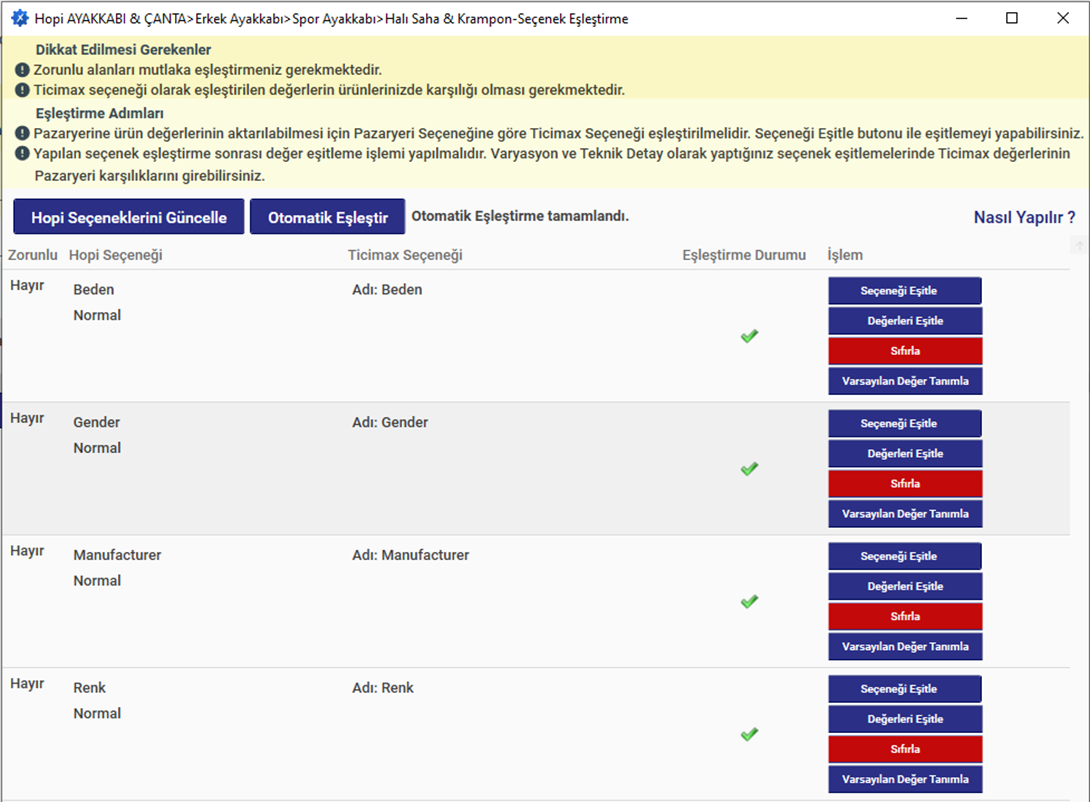
Task: Click Varsayılan Değer Tanımla for Gender
Action: pyautogui.click(x=904, y=514)
